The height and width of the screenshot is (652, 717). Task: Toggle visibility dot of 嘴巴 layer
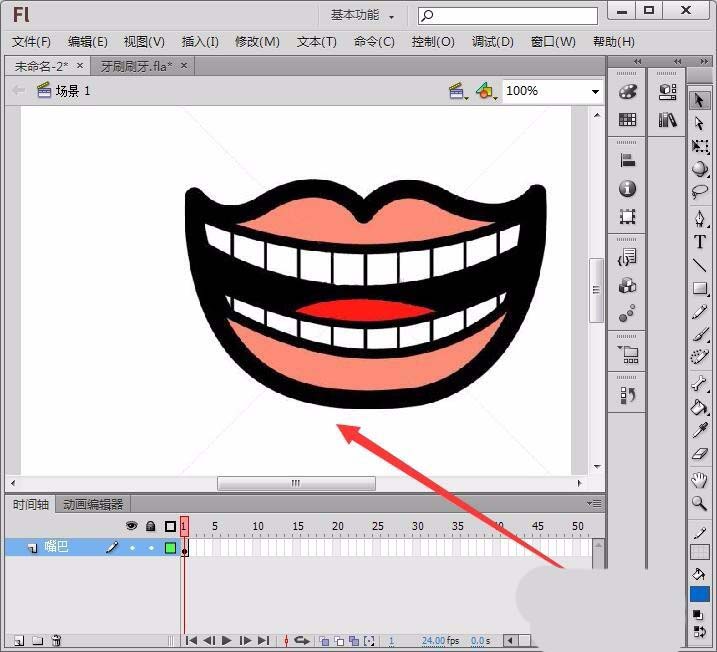pos(132,547)
